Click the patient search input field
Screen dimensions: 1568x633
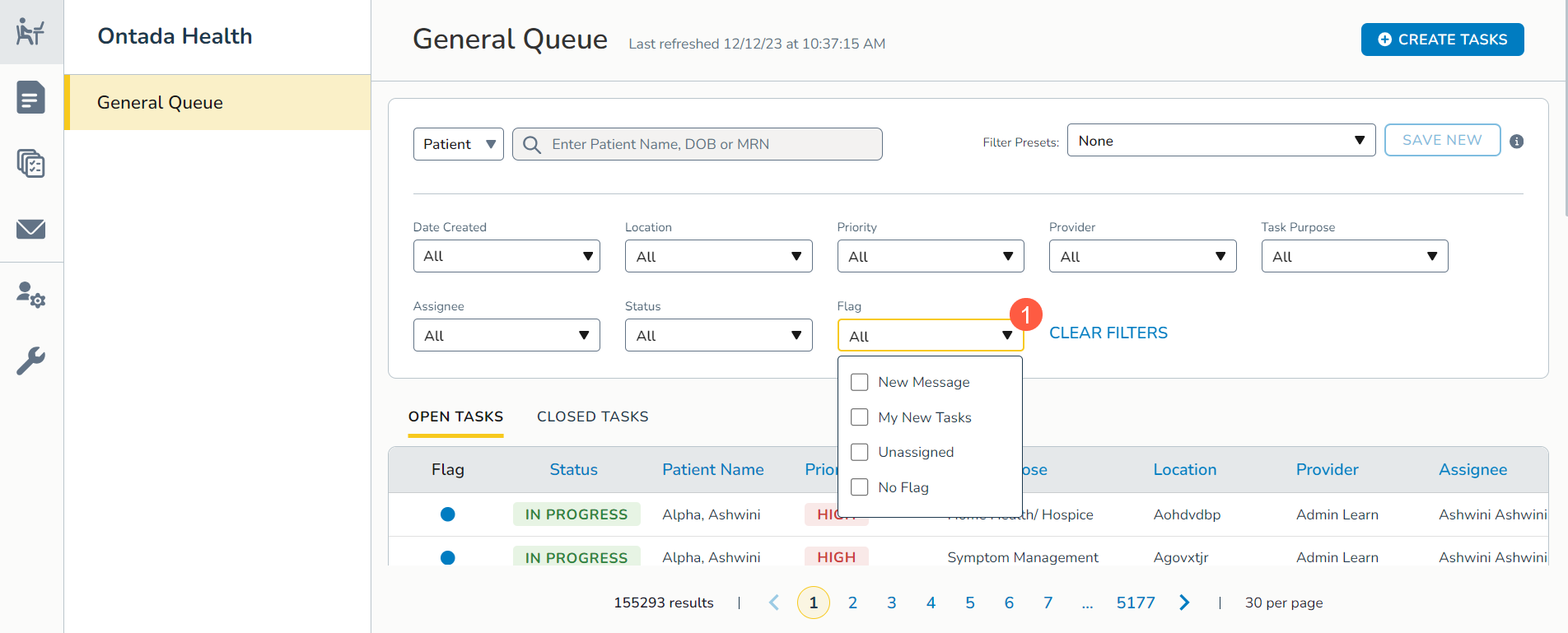pyautogui.click(x=708, y=144)
